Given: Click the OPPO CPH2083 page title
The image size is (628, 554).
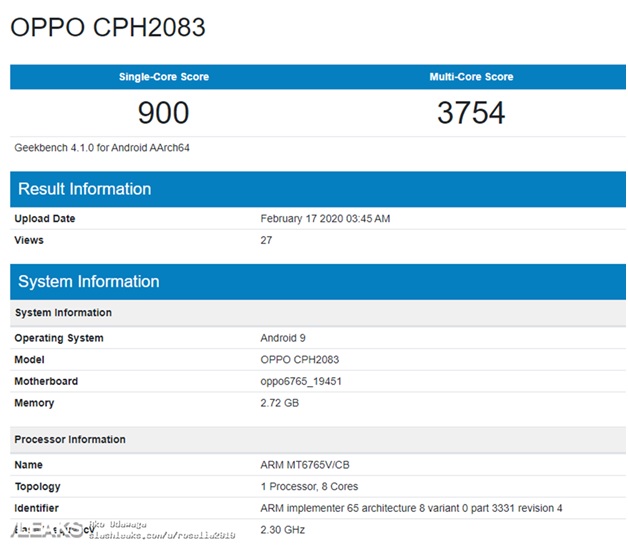Looking at the screenshot, I should click(108, 28).
